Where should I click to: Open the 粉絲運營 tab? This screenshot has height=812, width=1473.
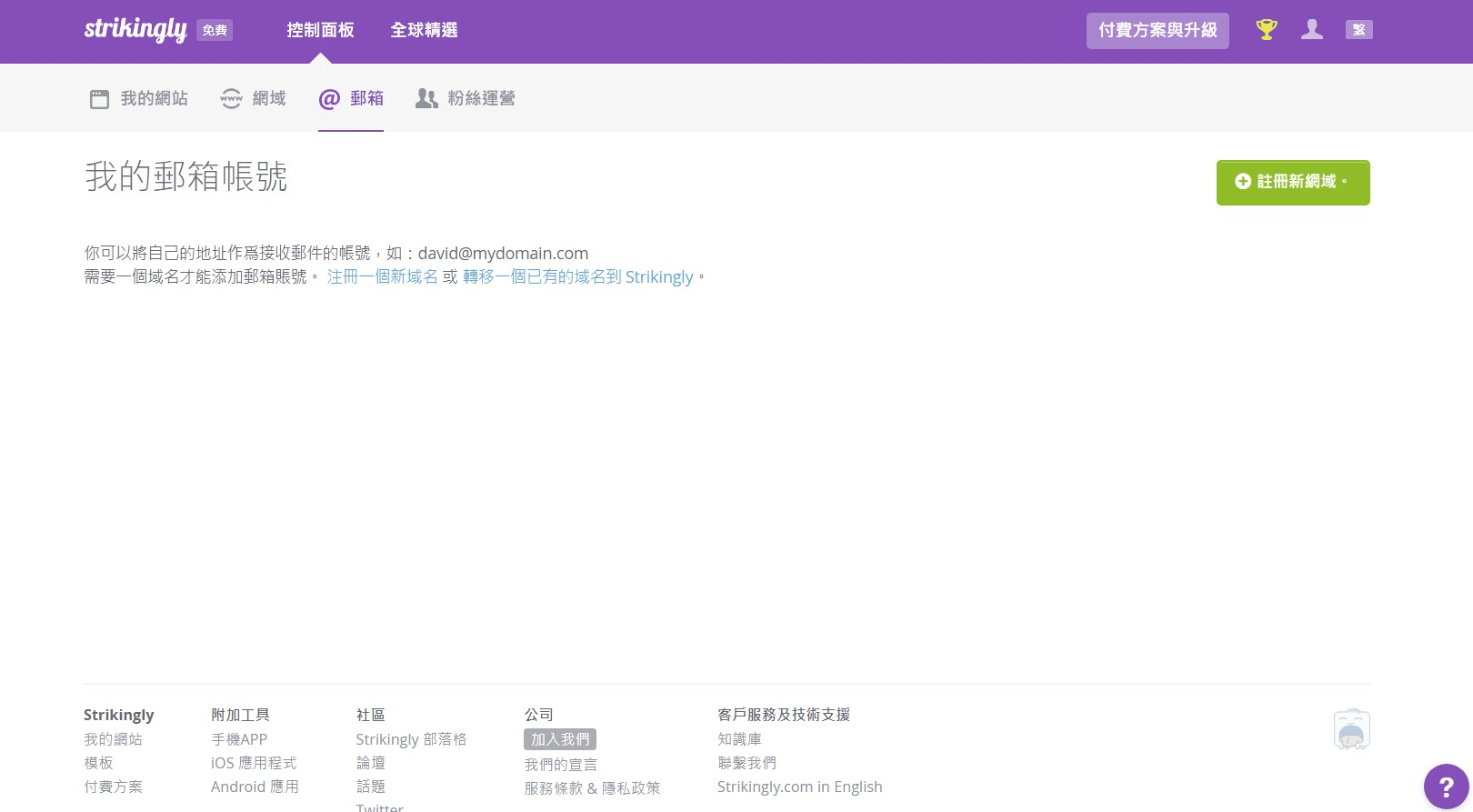(466, 98)
